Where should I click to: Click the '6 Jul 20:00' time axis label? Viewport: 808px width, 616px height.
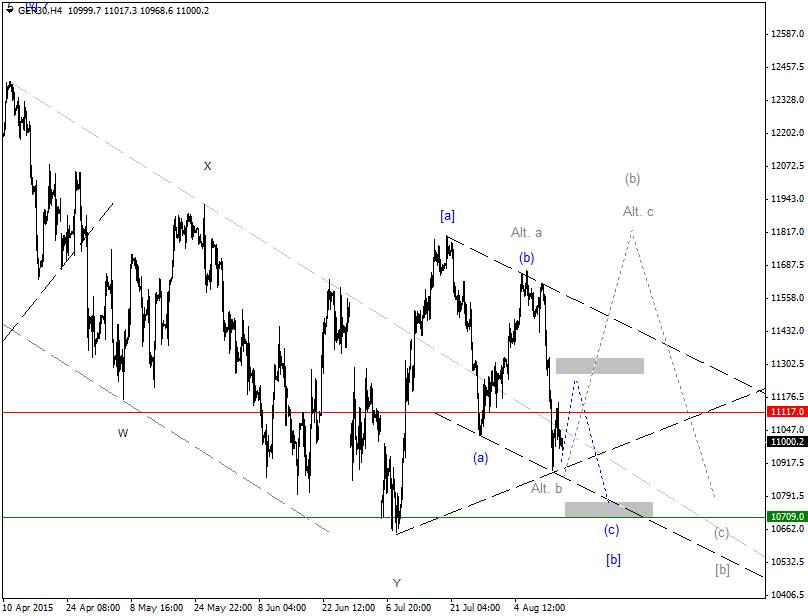click(x=409, y=608)
